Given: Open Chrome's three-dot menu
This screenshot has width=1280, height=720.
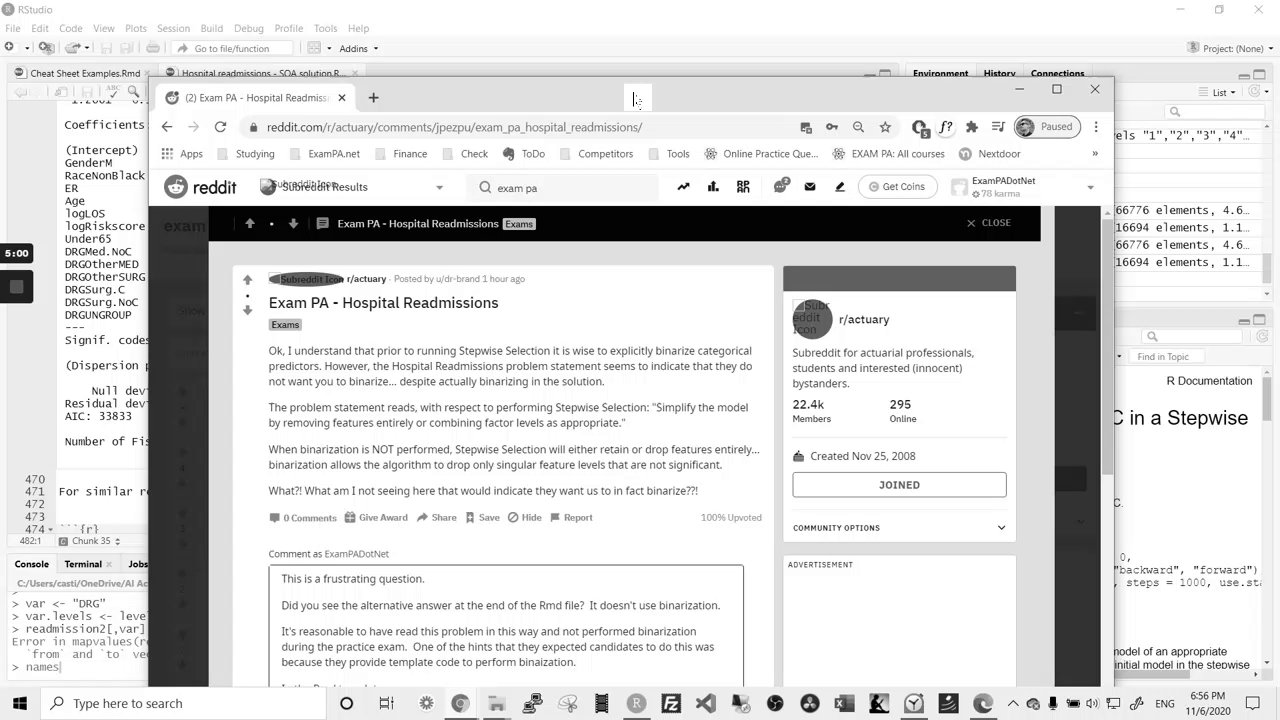Looking at the screenshot, I should (1096, 127).
